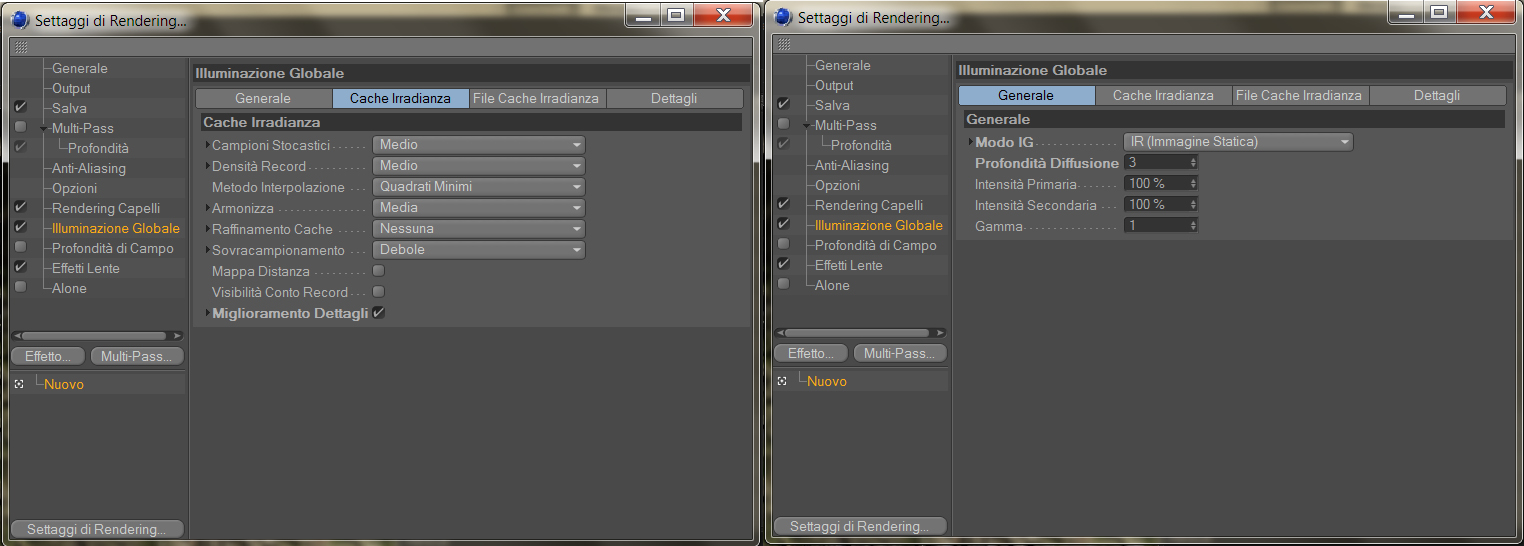
Task: Open Campioni Stocastici dropdown
Action: click(x=479, y=145)
